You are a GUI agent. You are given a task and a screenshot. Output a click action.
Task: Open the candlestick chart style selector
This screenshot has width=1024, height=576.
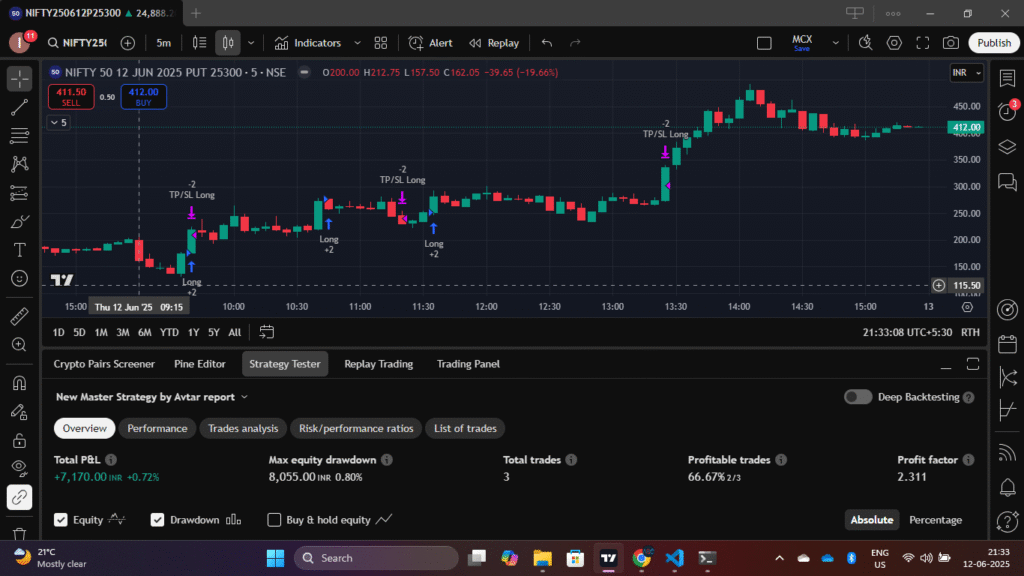pyautogui.click(x=228, y=43)
